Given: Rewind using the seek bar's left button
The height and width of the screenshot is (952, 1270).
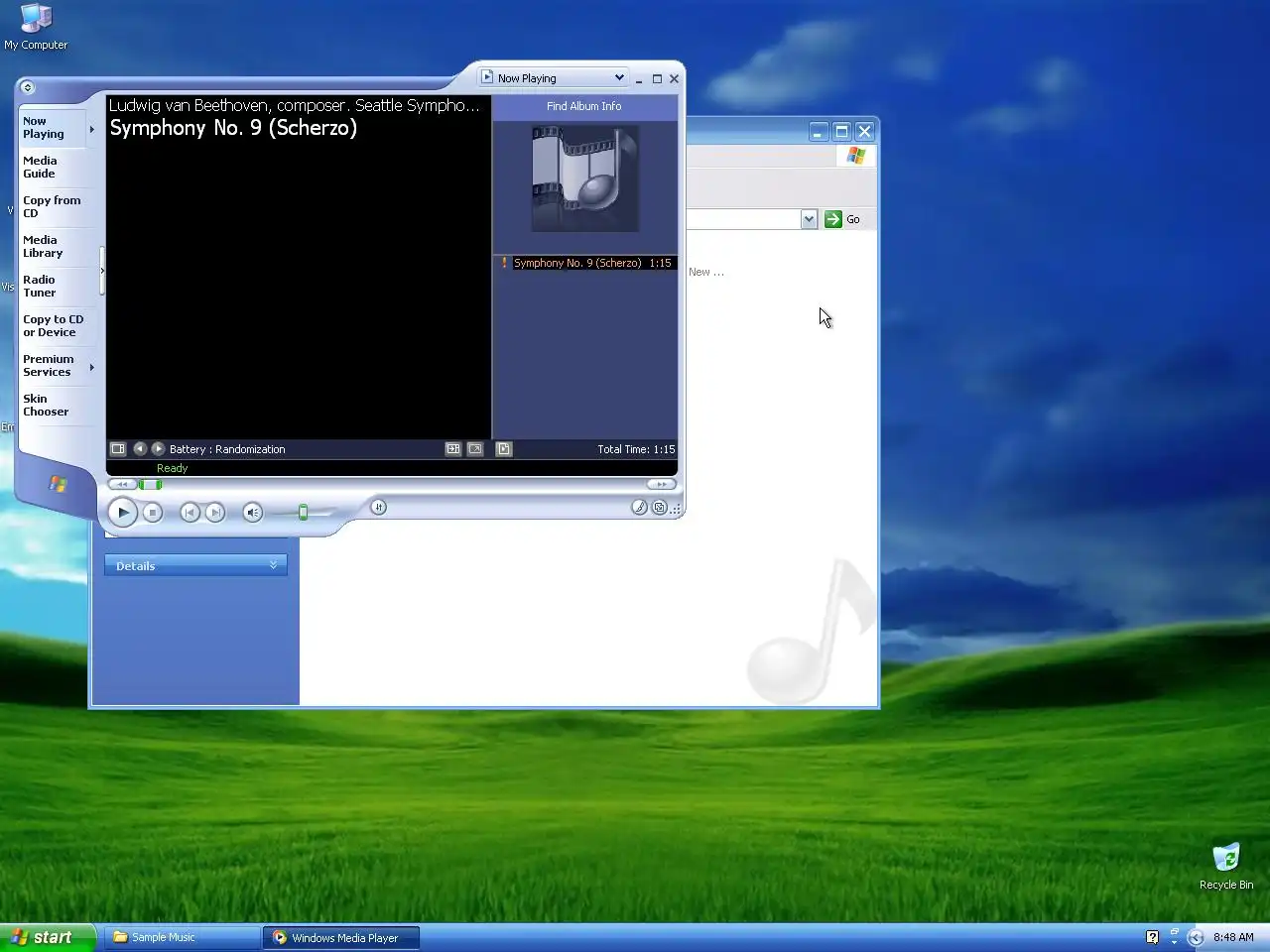Looking at the screenshot, I should [x=122, y=485].
